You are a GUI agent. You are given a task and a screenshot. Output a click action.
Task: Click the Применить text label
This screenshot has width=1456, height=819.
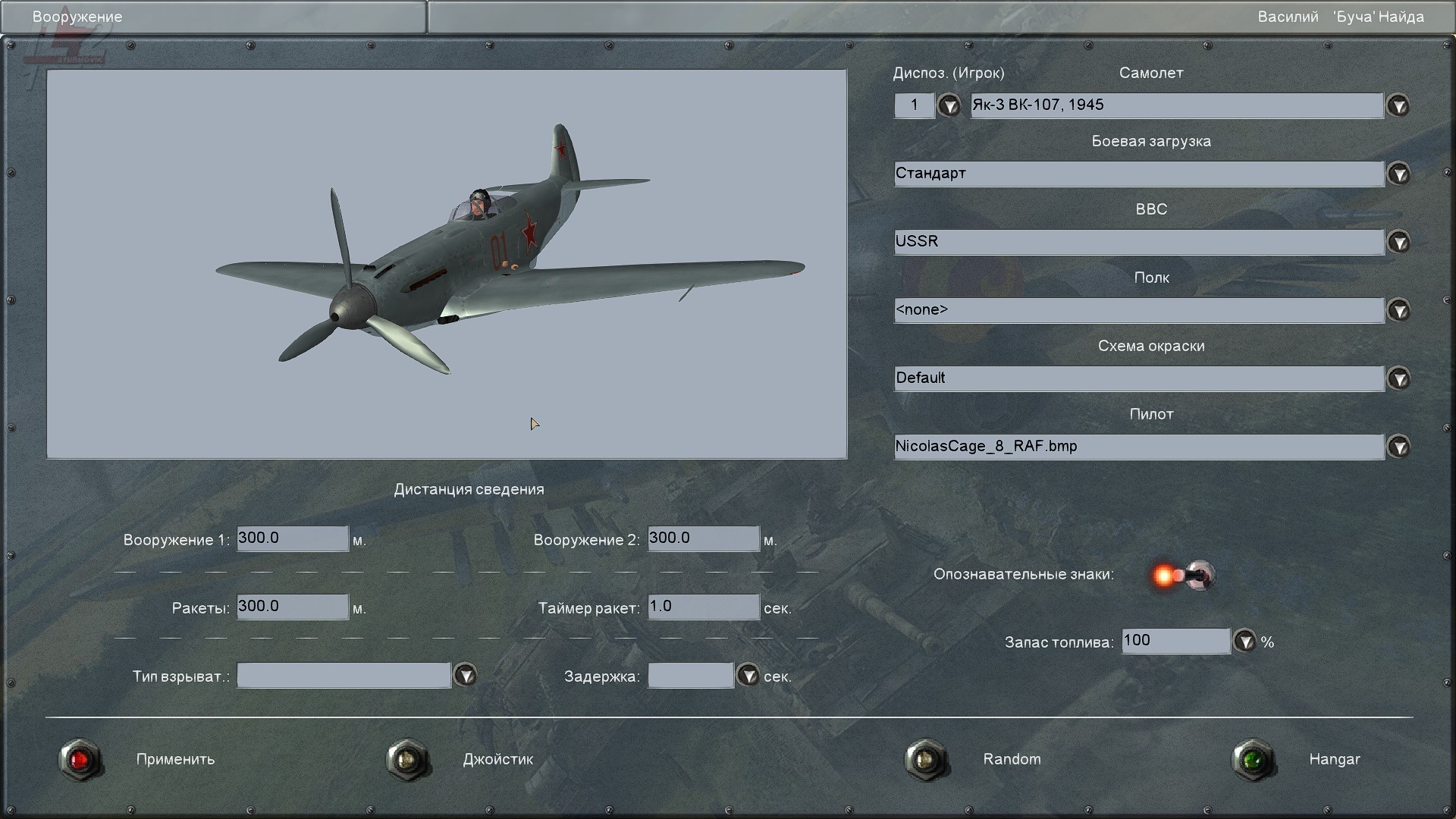[x=175, y=759]
